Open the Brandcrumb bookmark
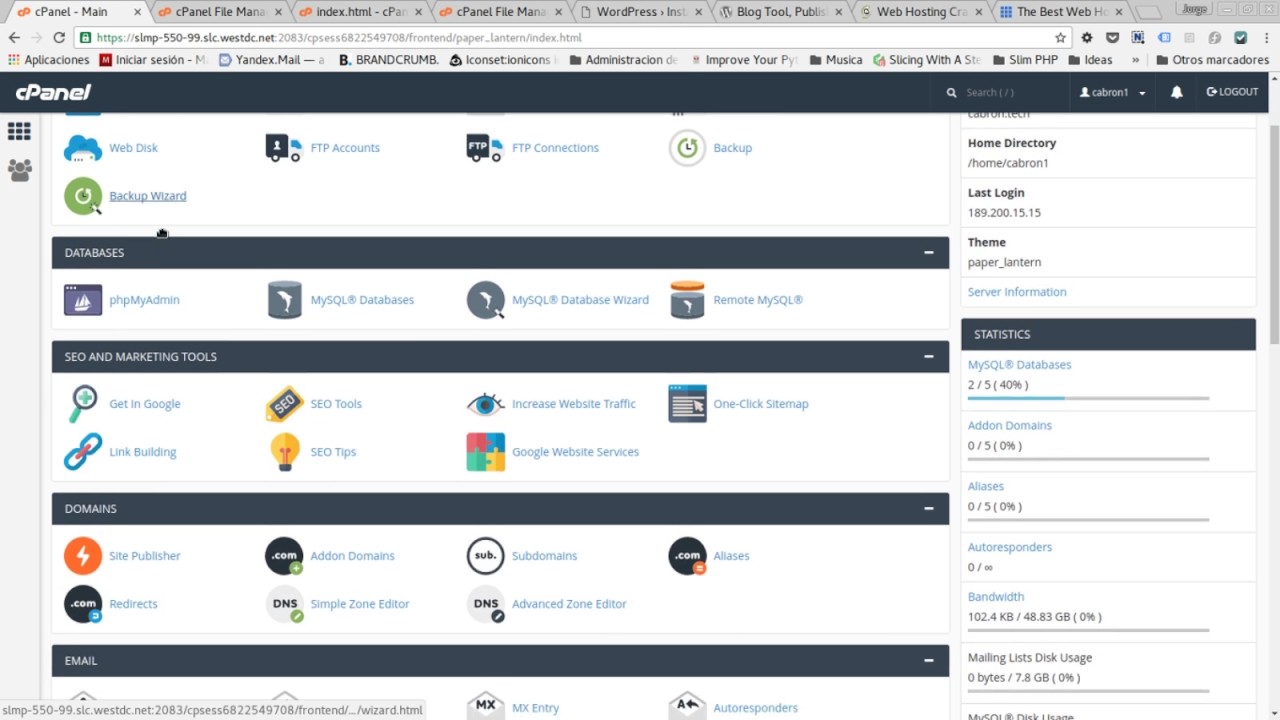The height and width of the screenshot is (720, 1280). (x=389, y=60)
